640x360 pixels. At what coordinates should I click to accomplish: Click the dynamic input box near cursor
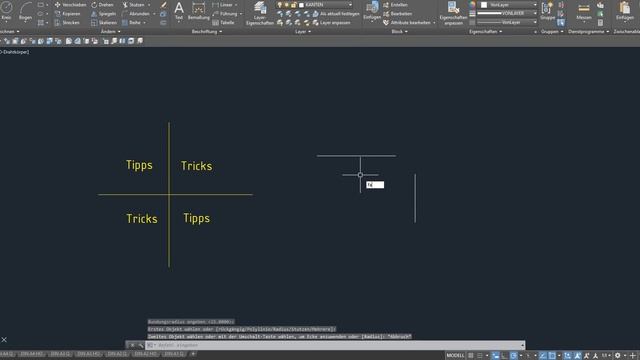tap(375, 185)
